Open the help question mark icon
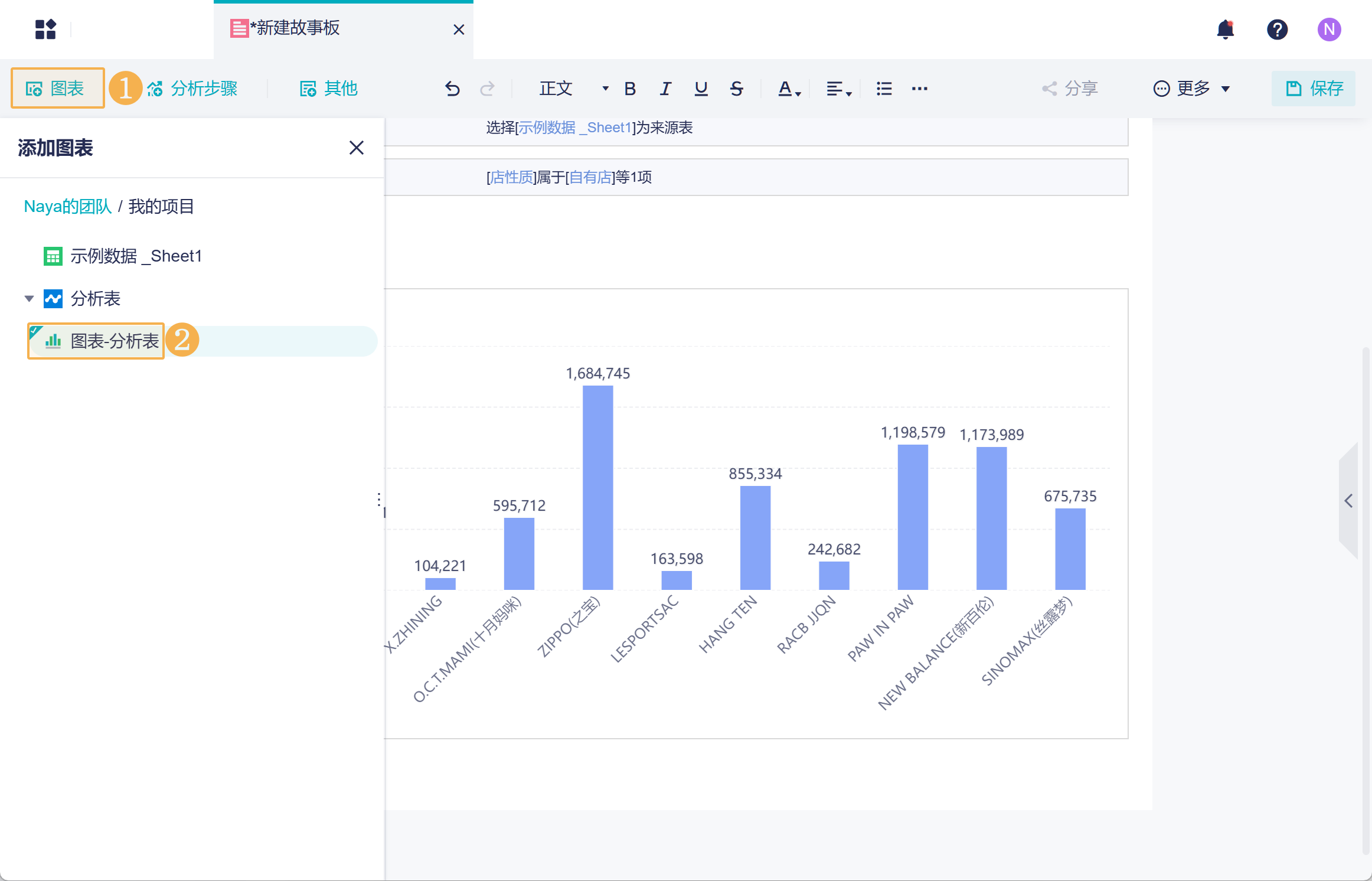 [1277, 29]
